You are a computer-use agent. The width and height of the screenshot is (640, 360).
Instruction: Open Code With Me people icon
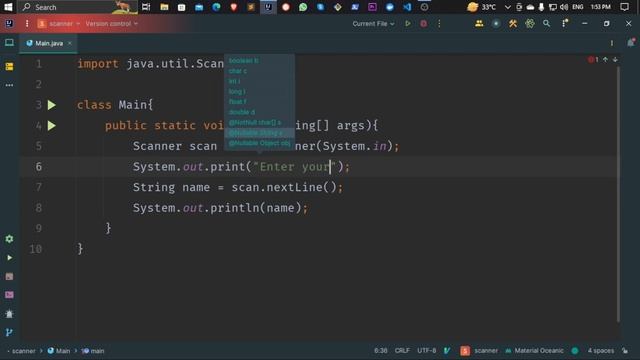pyautogui.click(x=479, y=24)
